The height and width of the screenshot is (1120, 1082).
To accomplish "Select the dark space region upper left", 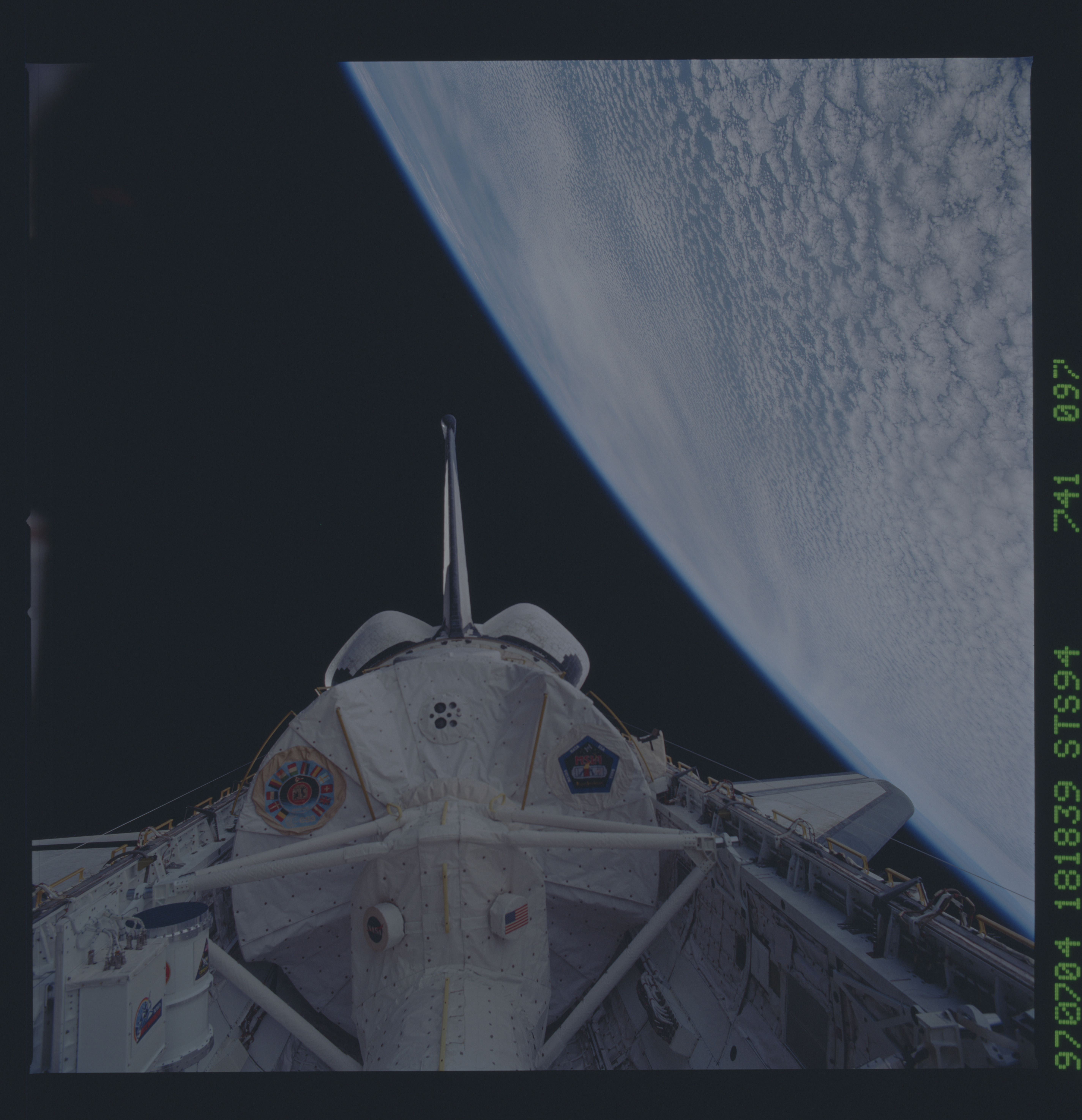I will tap(171, 229).
